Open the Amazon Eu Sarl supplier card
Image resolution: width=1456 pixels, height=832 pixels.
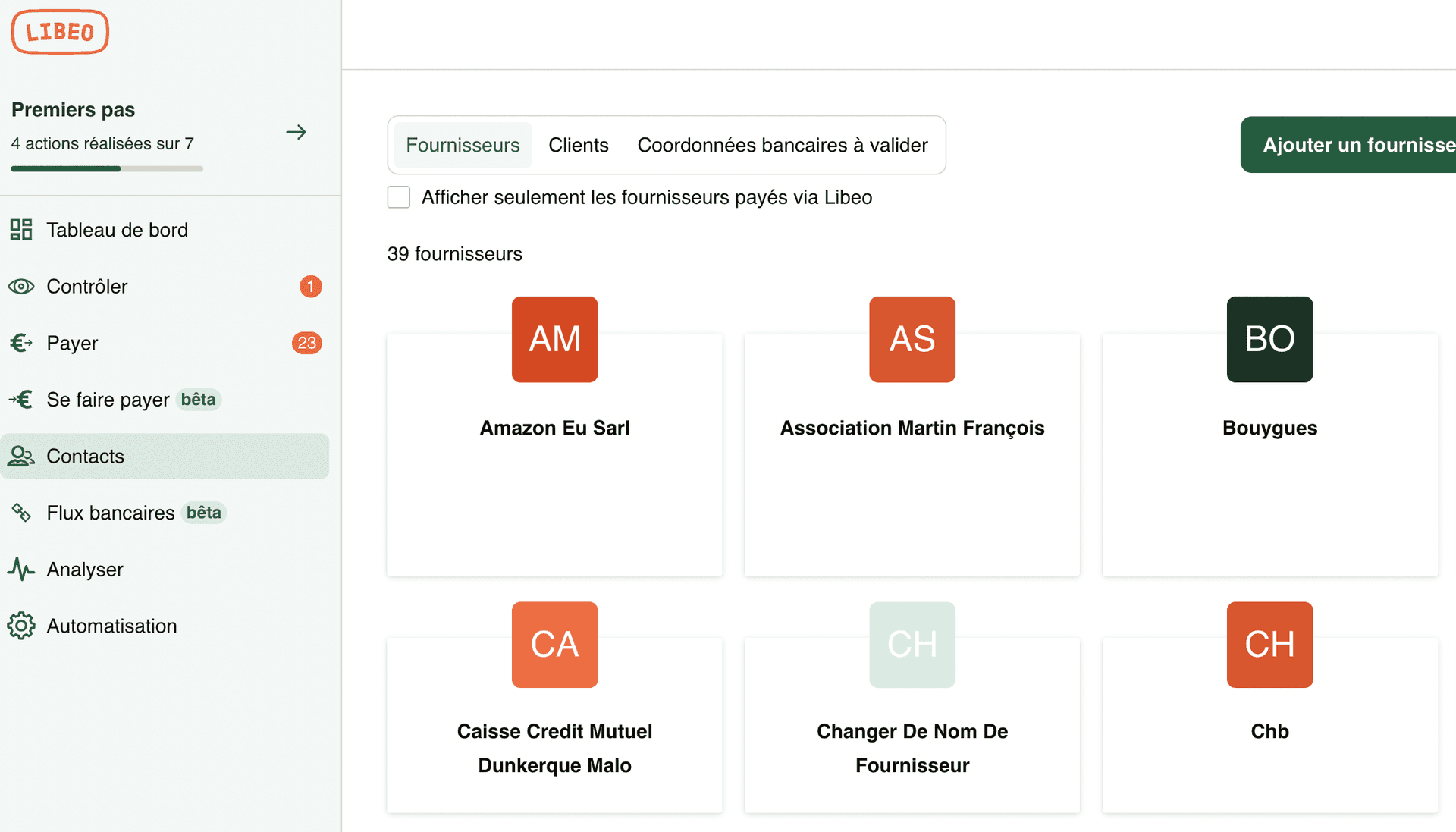[x=554, y=470]
